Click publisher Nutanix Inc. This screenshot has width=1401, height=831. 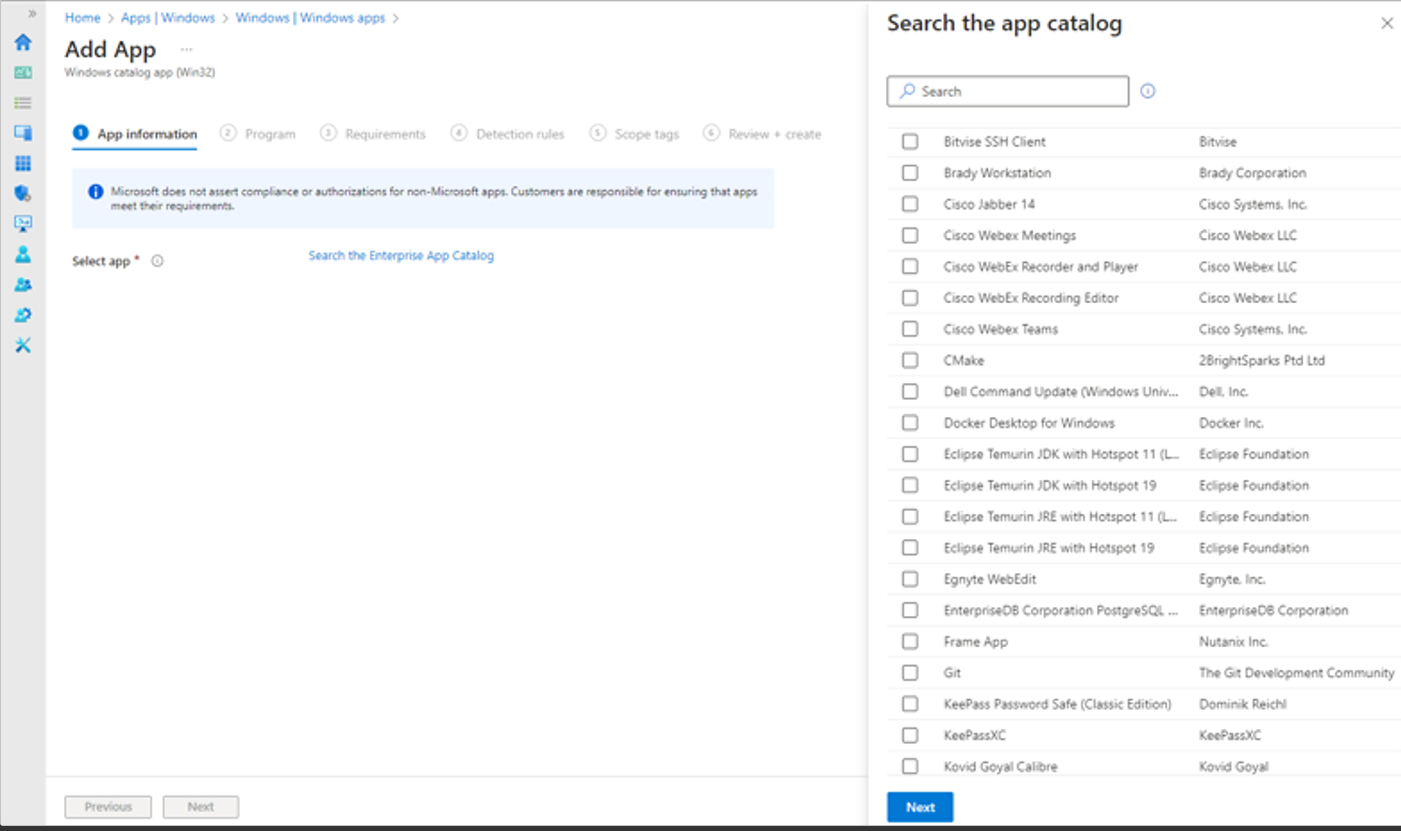tap(1233, 641)
